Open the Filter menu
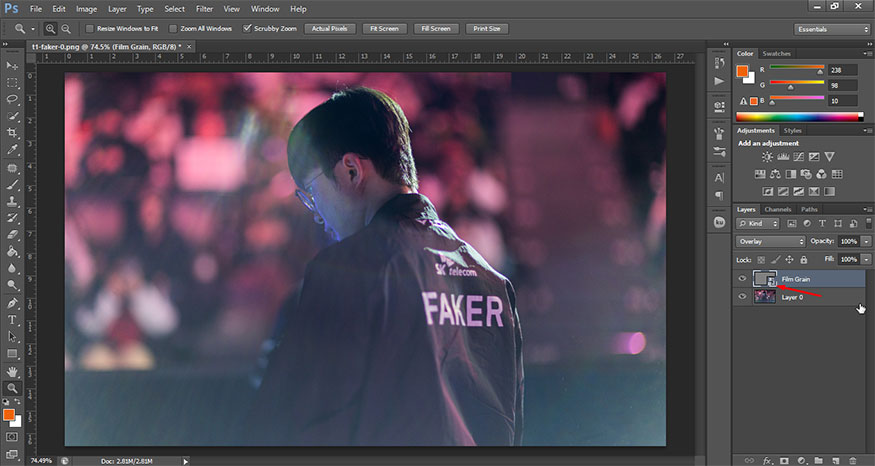The height and width of the screenshot is (466, 875). 204,8
